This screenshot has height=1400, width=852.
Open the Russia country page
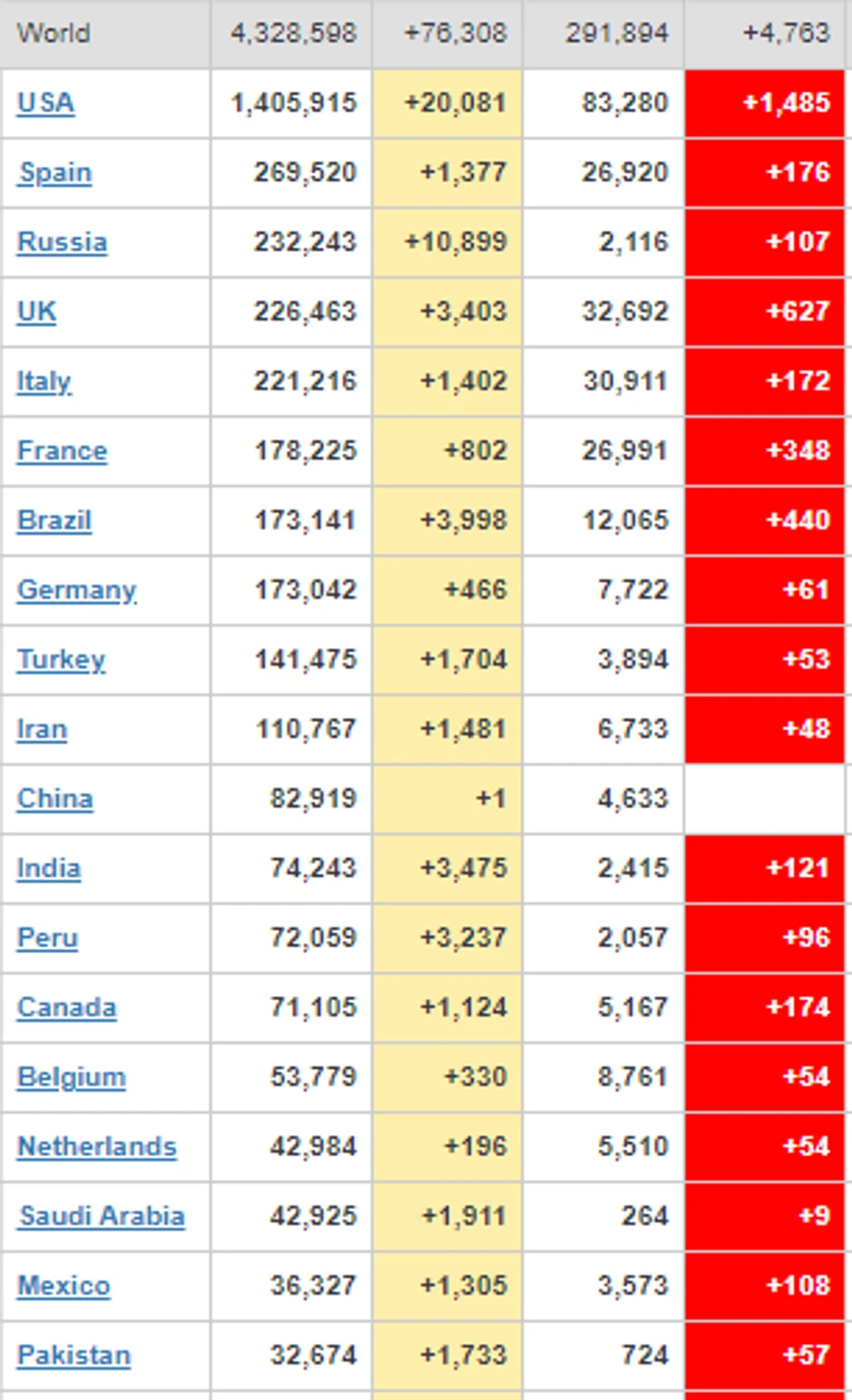62,243
